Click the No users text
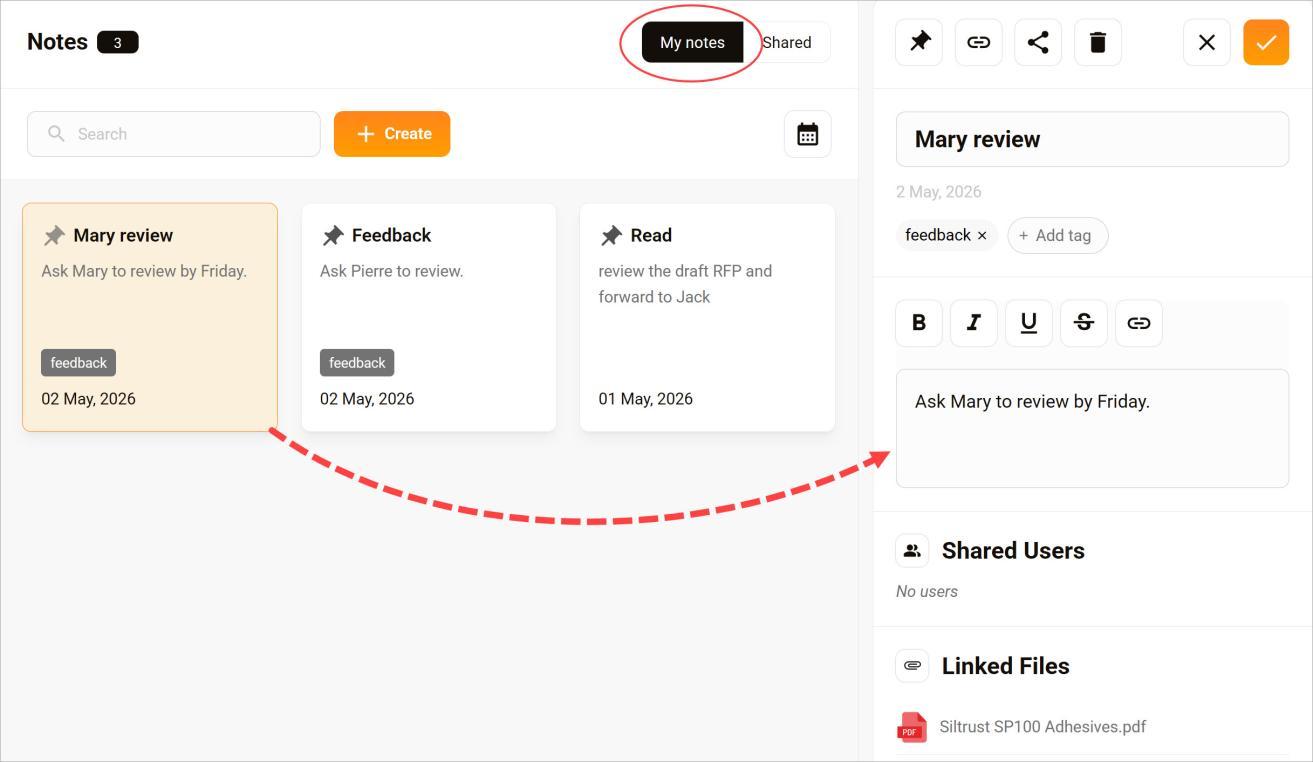 (x=927, y=591)
